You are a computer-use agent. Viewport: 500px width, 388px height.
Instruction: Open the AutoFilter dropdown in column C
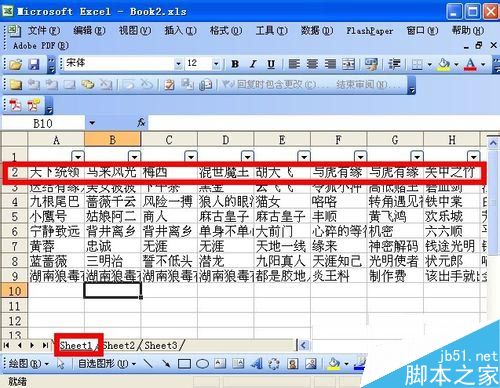[x=191, y=156]
